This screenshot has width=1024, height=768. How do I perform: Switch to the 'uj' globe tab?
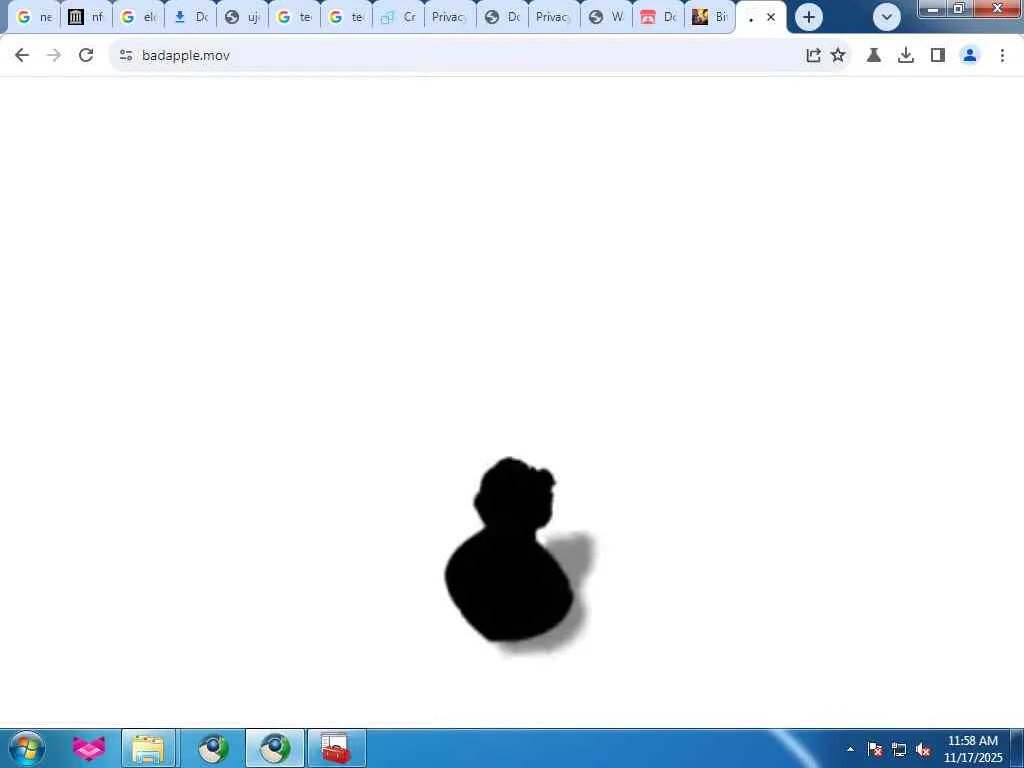pyautogui.click(x=242, y=18)
